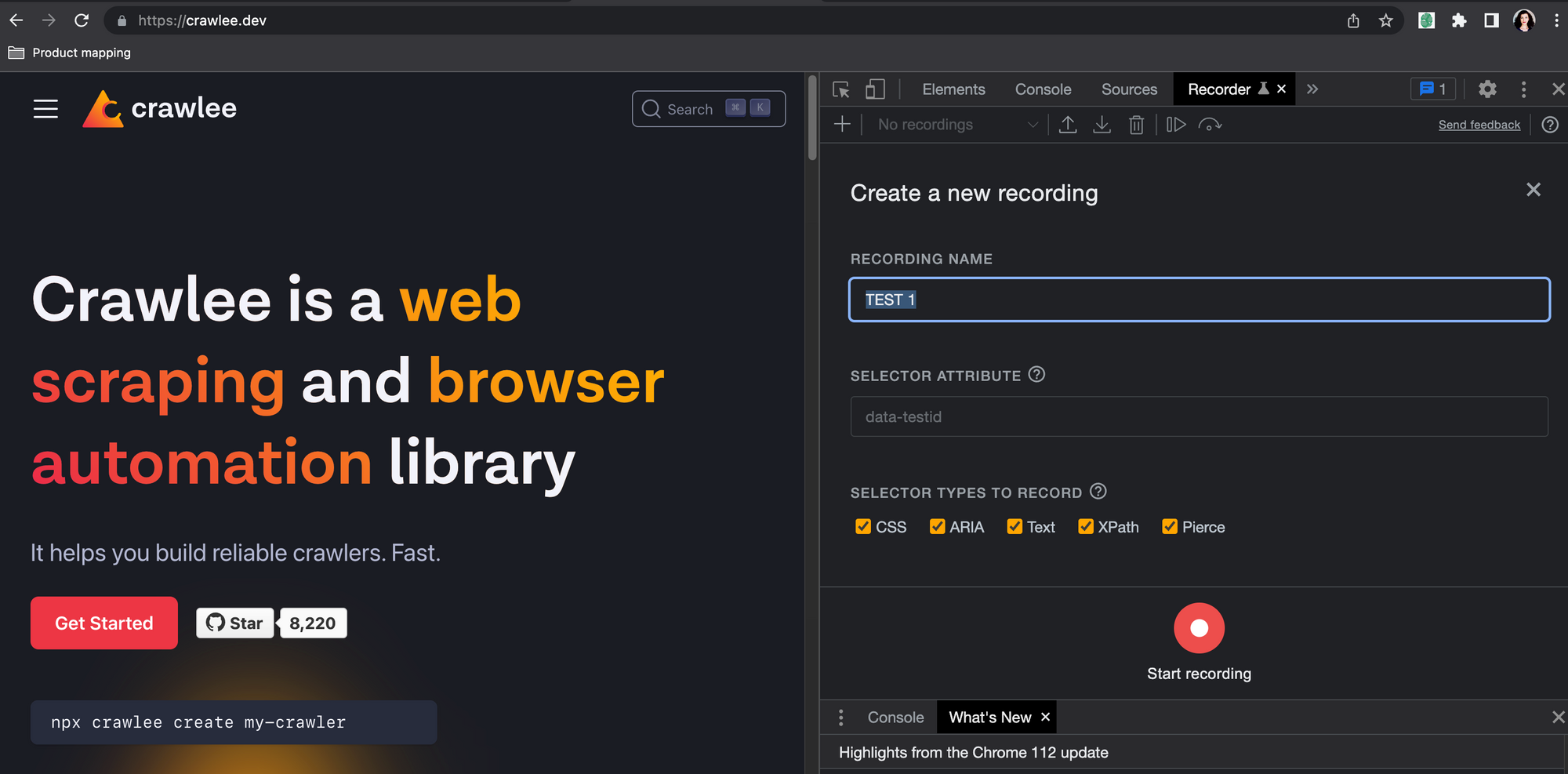Import a recording using the upload icon
This screenshot has width=1568, height=774.
(x=1068, y=124)
